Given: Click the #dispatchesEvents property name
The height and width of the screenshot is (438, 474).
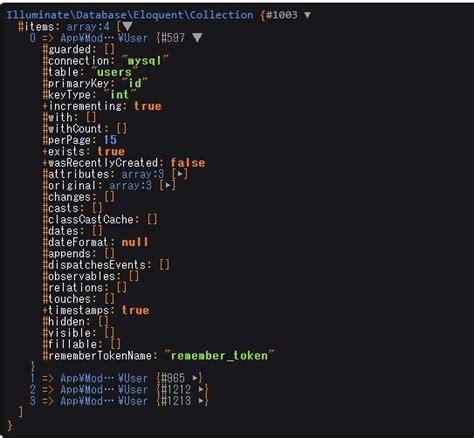Looking at the screenshot, I should pyautogui.click(x=94, y=265).
